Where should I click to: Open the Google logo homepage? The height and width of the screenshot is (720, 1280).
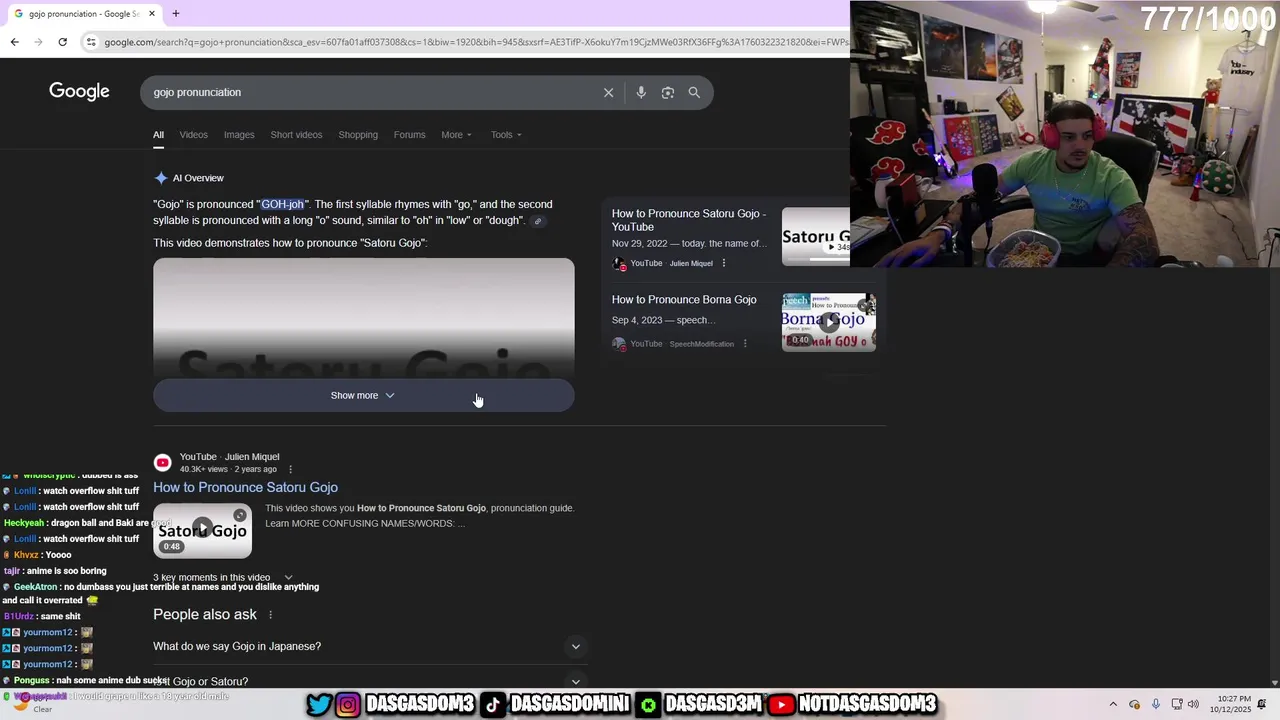tap(79, 91)
